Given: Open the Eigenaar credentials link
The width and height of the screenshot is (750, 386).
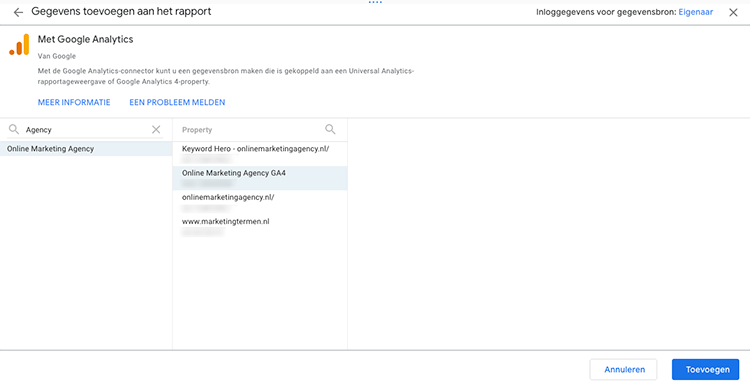Looking at the screenshot, I should (695, 12).
